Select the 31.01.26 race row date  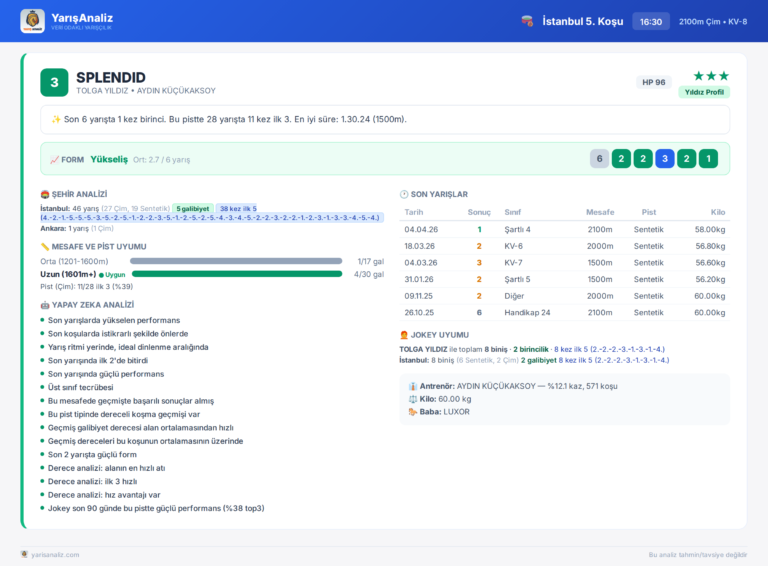[419, 280]
